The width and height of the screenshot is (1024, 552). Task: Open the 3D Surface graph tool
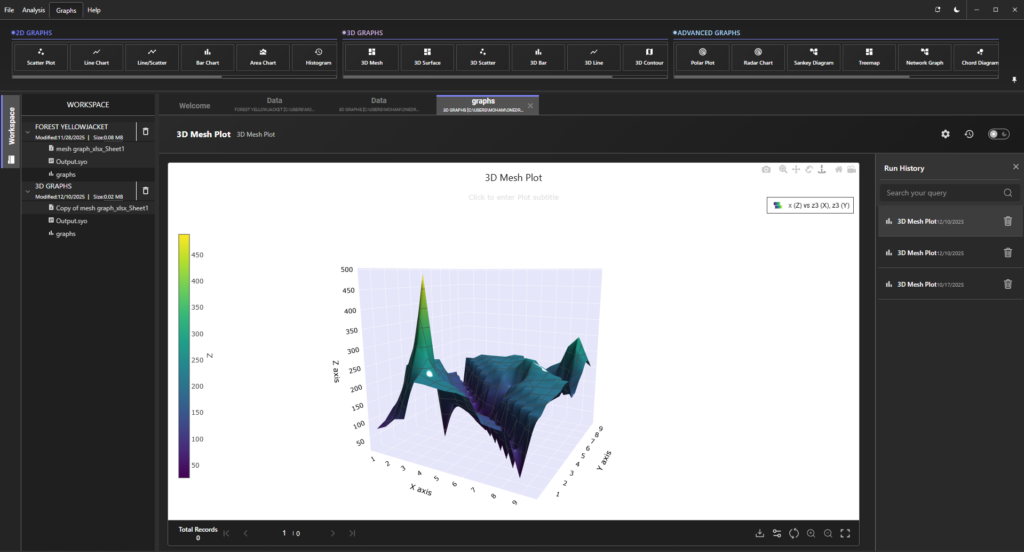[427, 56]
